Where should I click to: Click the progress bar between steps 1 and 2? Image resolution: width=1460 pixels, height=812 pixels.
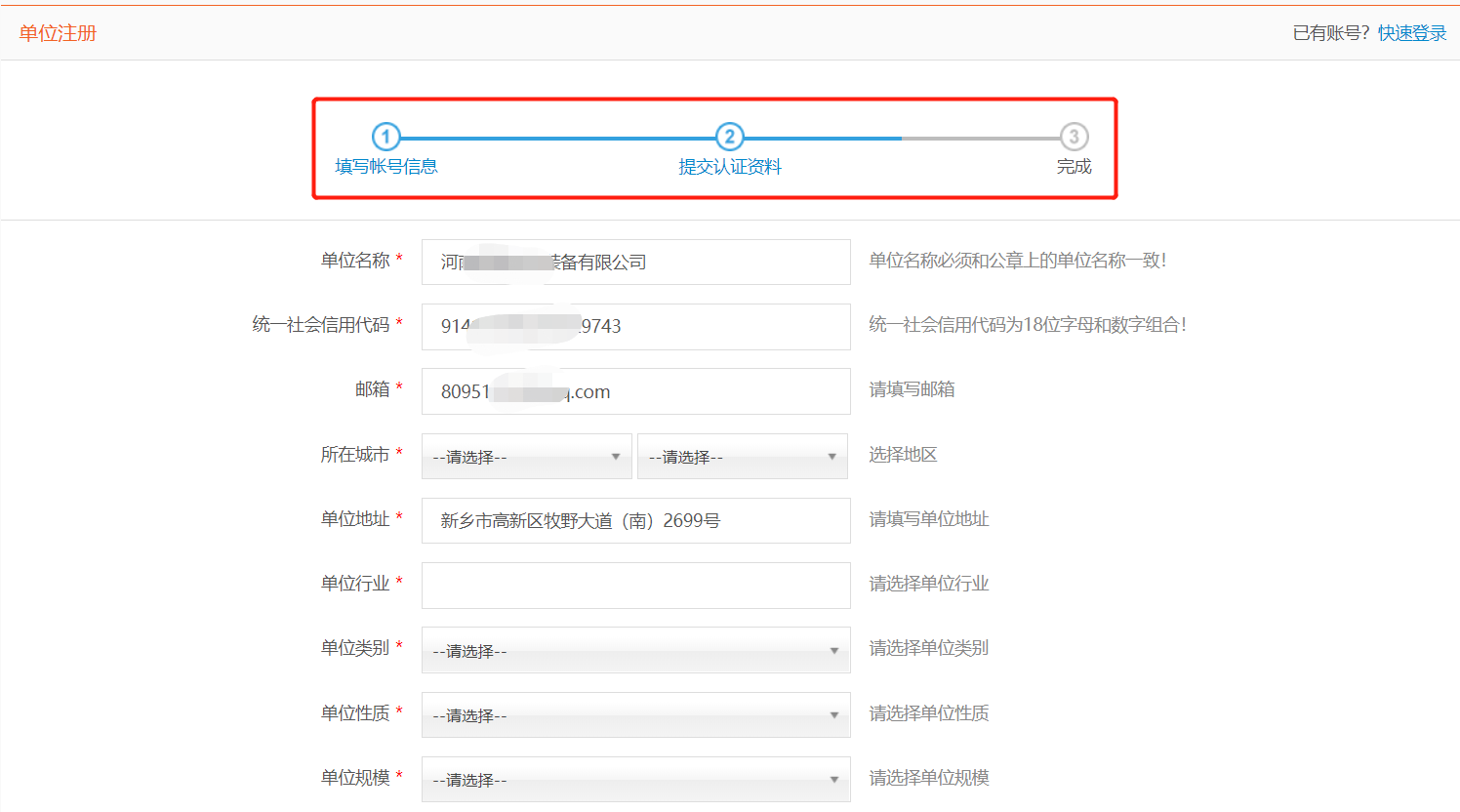(557, 139)
